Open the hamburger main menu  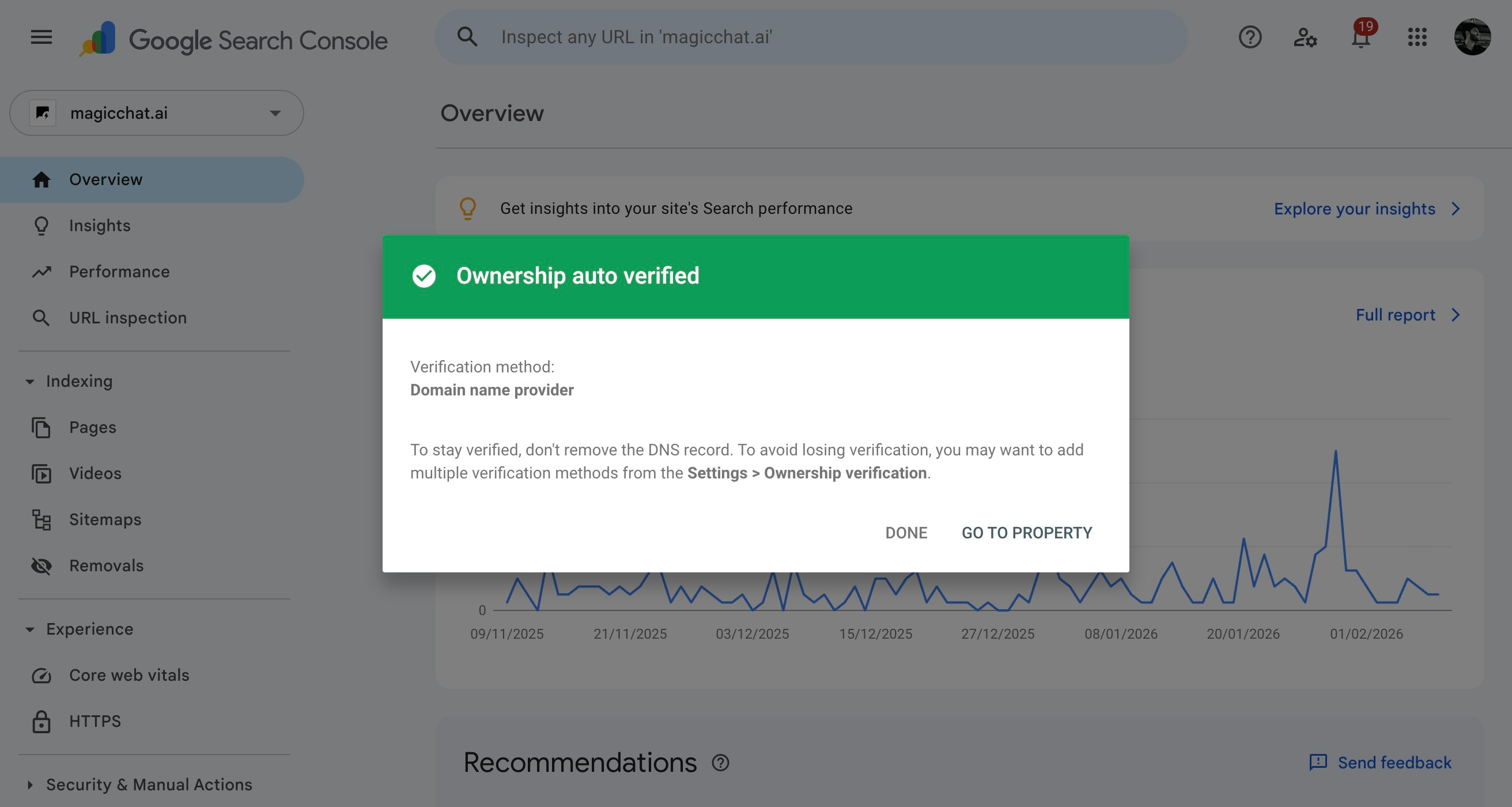pyautogui.click(x=41, y=37)
